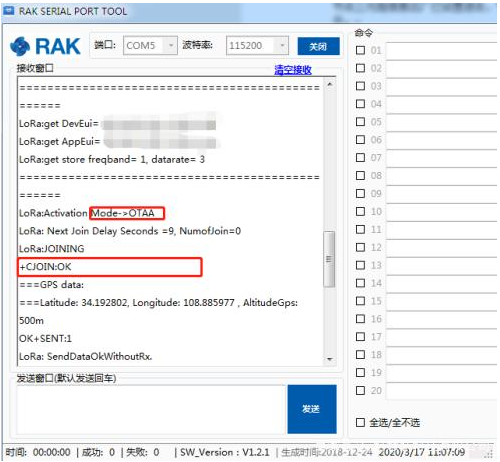Check command checkbox 16
Screen dimensions: 500x462
(360, 319)
